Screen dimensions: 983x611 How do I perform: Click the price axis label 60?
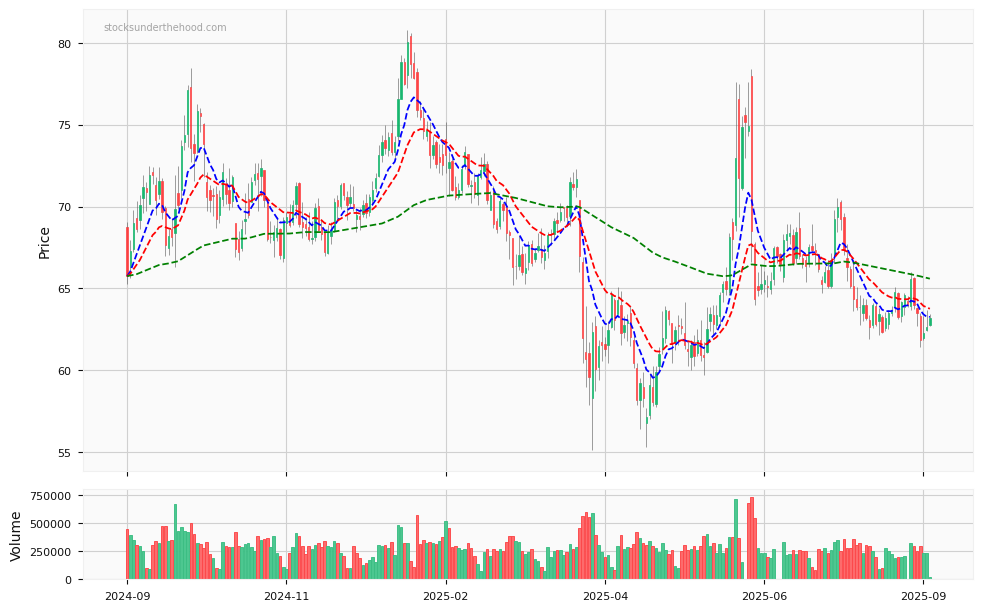pos(66,371)
